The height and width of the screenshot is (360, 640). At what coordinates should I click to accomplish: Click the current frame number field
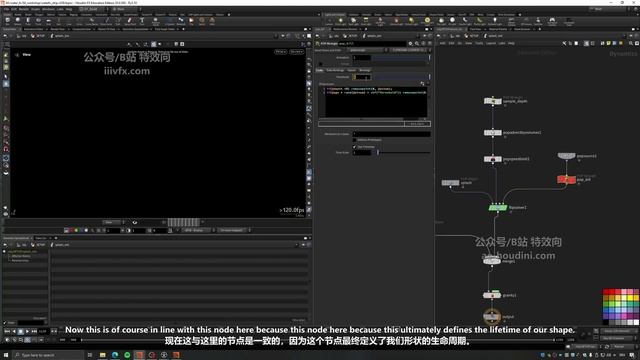point(43,331)
